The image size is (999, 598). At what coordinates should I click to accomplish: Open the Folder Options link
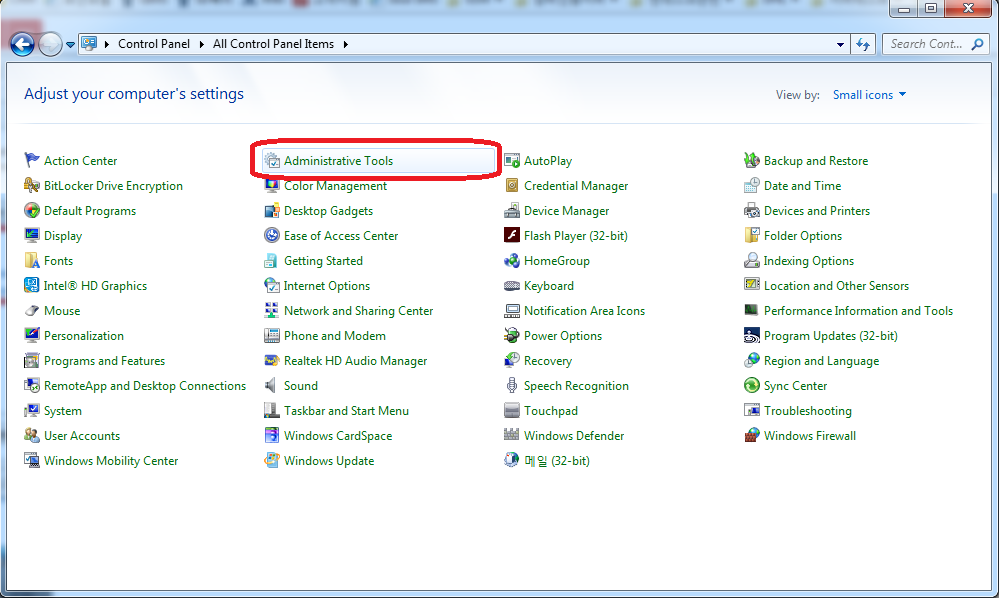[x=803, y=236]
